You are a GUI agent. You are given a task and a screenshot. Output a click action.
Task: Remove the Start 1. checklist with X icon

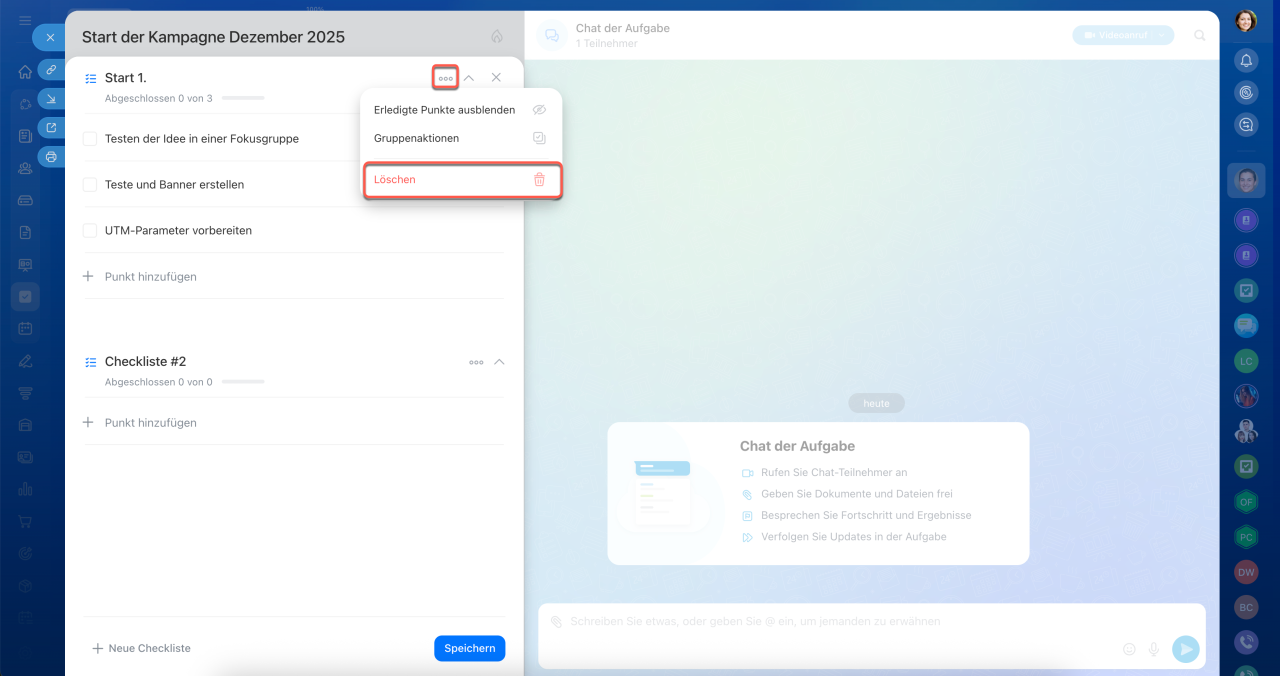496,78
